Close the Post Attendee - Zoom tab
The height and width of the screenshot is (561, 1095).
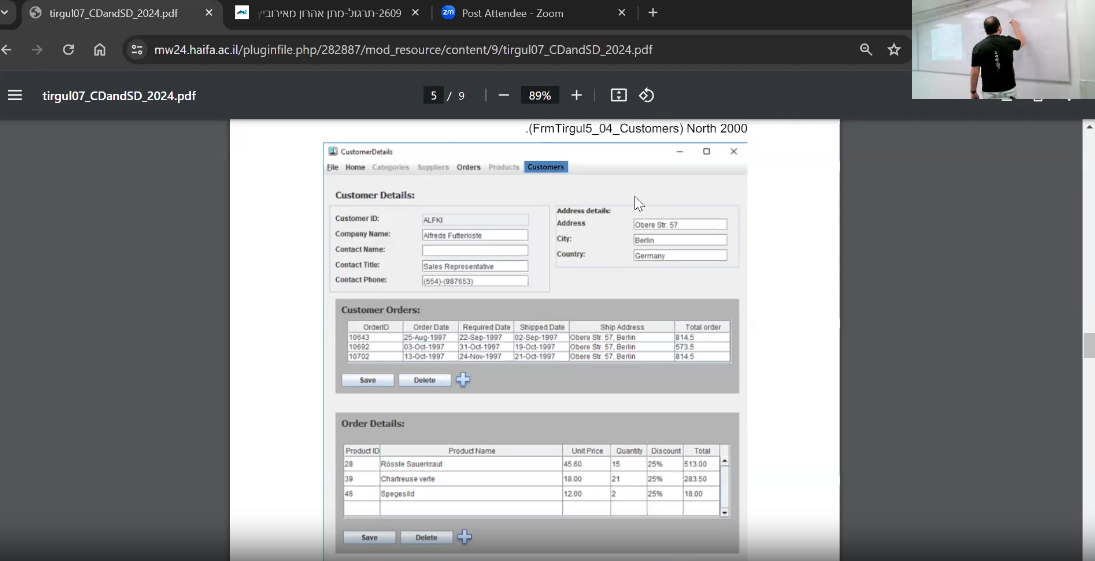(x=621, y=13)
